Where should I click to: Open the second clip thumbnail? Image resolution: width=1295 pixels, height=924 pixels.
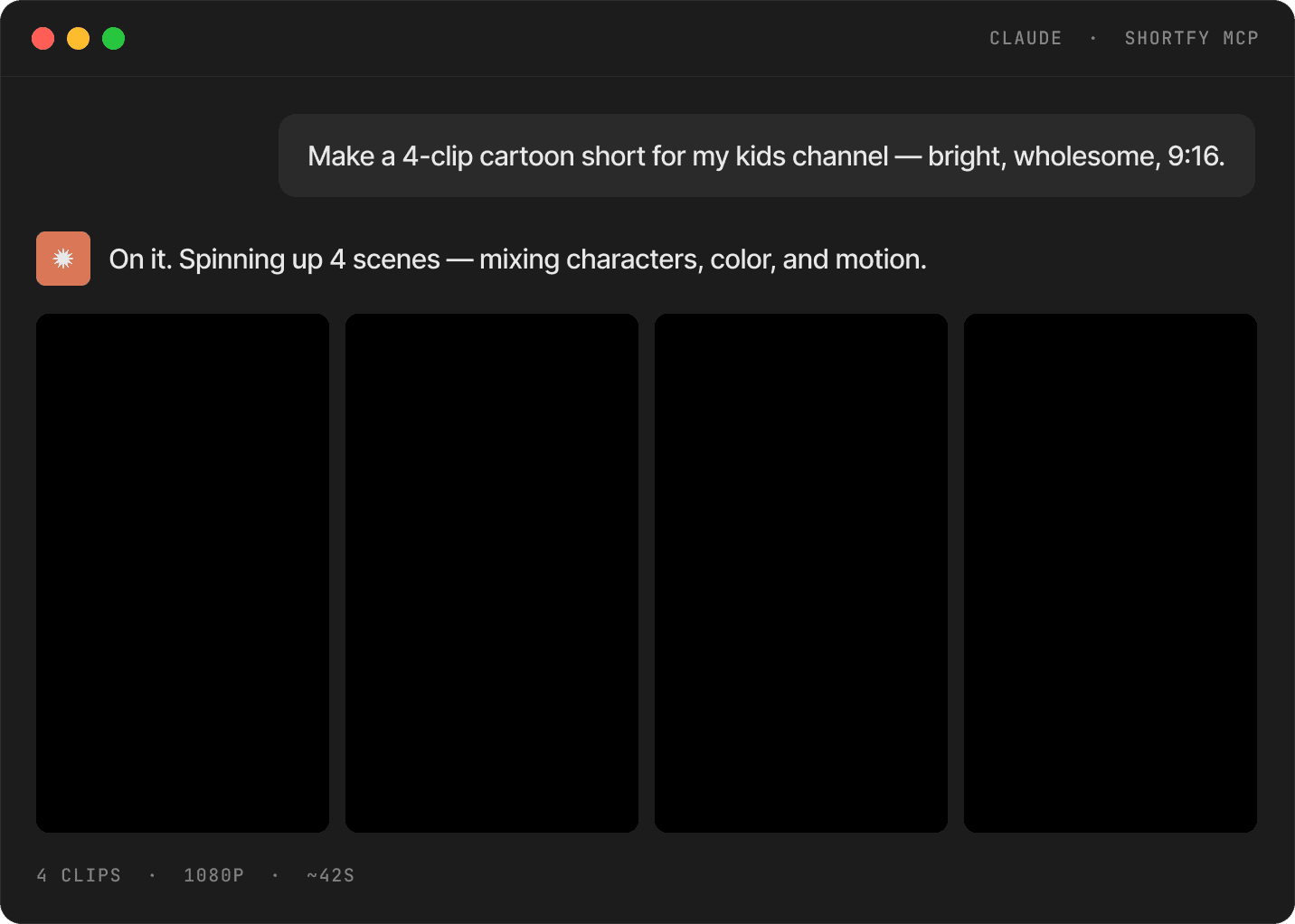coord(492,573)
